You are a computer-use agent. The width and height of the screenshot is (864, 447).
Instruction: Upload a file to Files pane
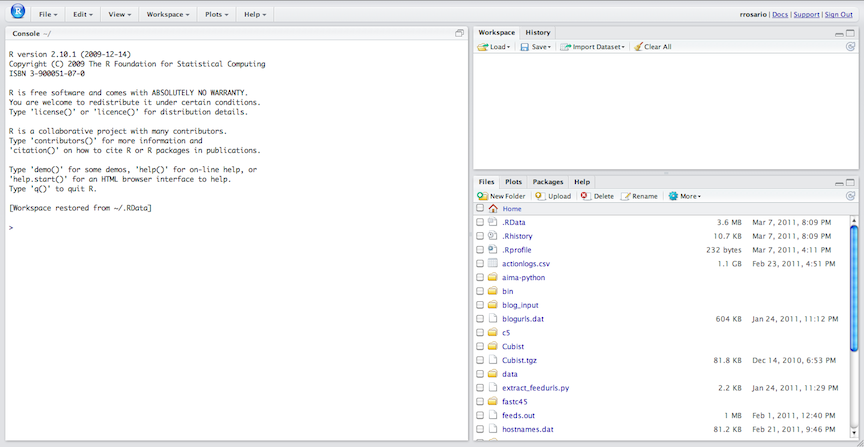[553, 196]
